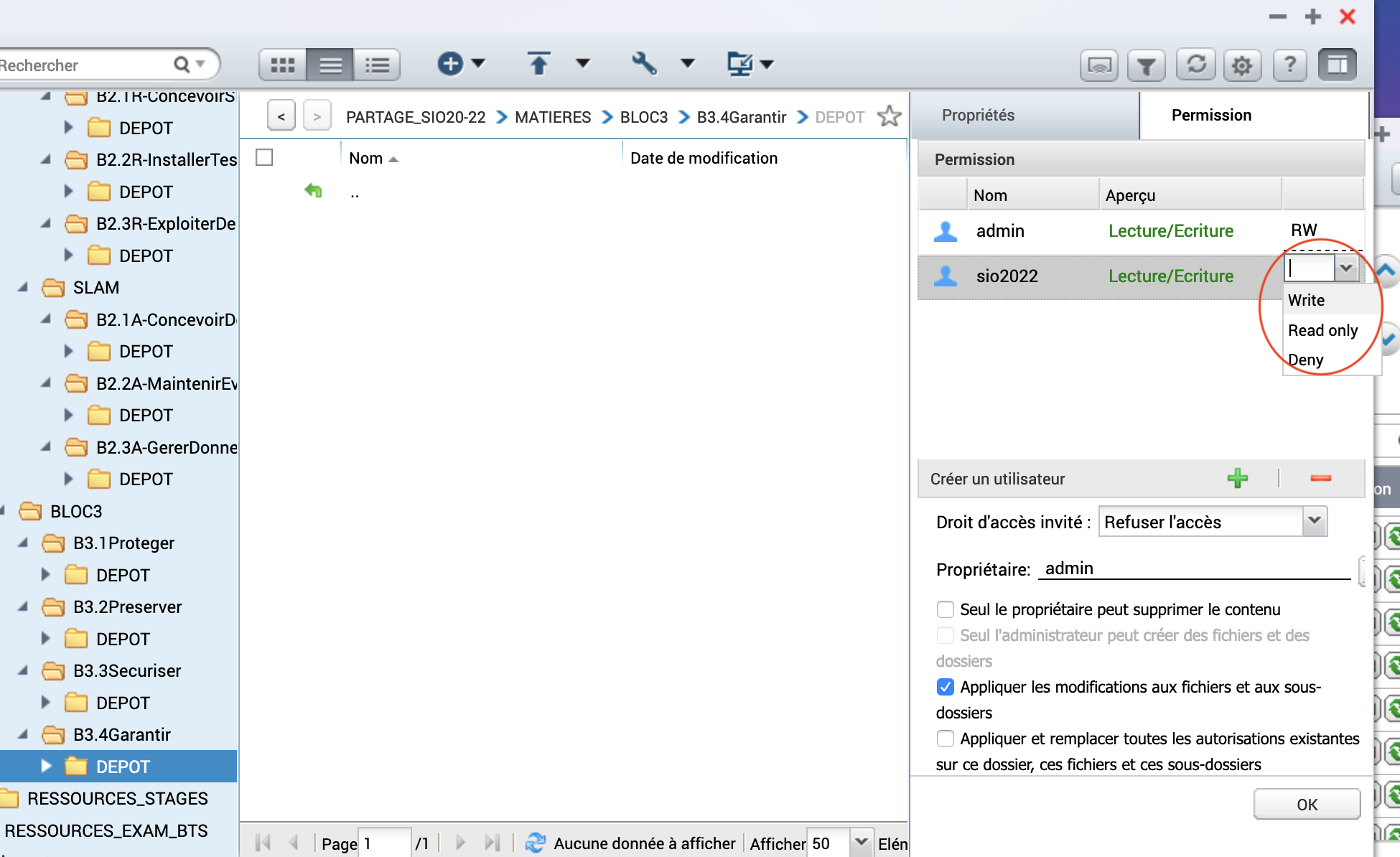This screenshot has height=857, width=1400.
Task: Click the upload arrow toolbar icon
Action: (538, 64)
